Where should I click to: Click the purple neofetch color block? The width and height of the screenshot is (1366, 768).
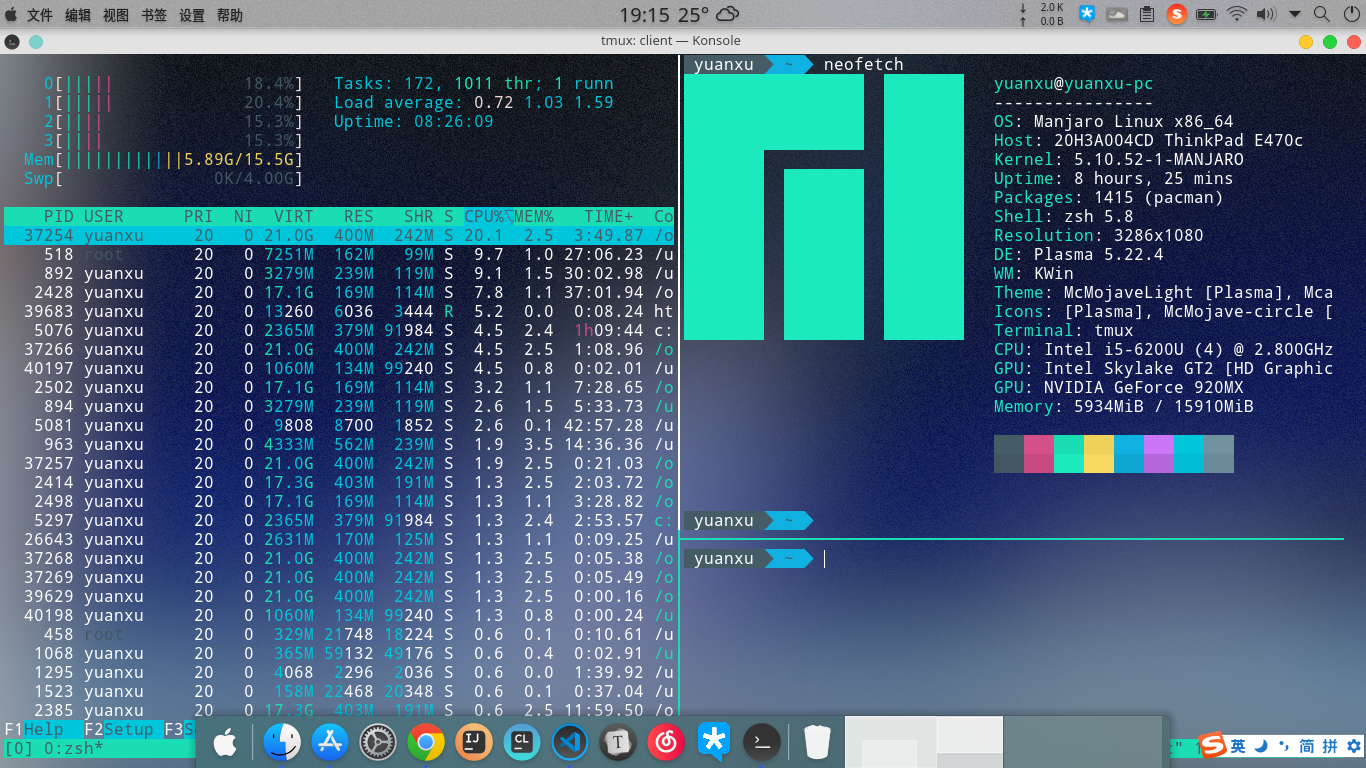[1159, 454]
